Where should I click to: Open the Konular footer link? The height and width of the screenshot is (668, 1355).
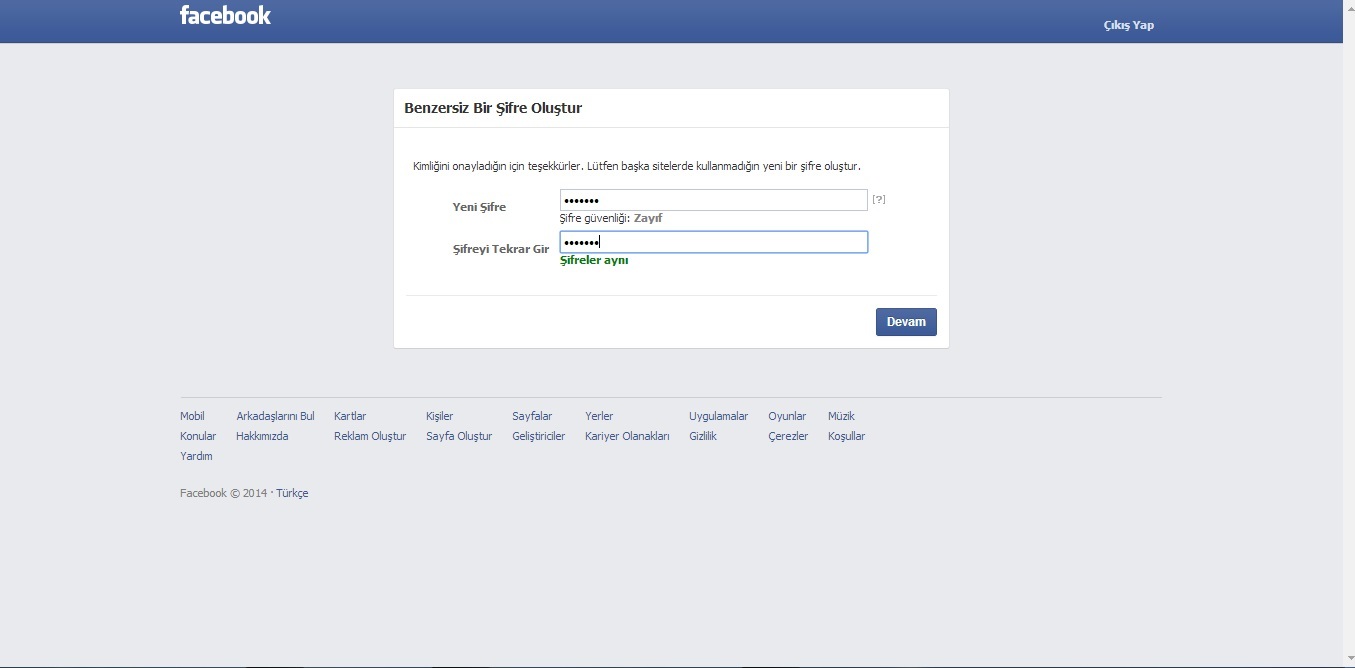click(x=198, y=436)
